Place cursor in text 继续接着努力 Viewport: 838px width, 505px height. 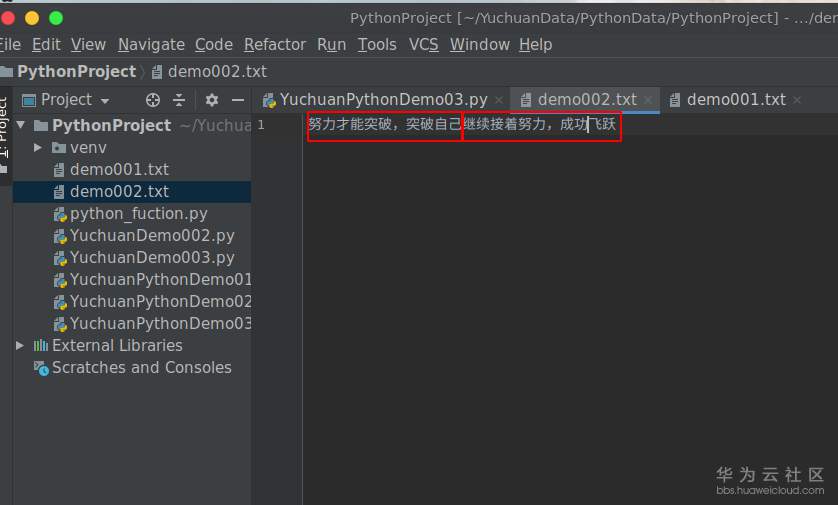(x=504, y=125)
